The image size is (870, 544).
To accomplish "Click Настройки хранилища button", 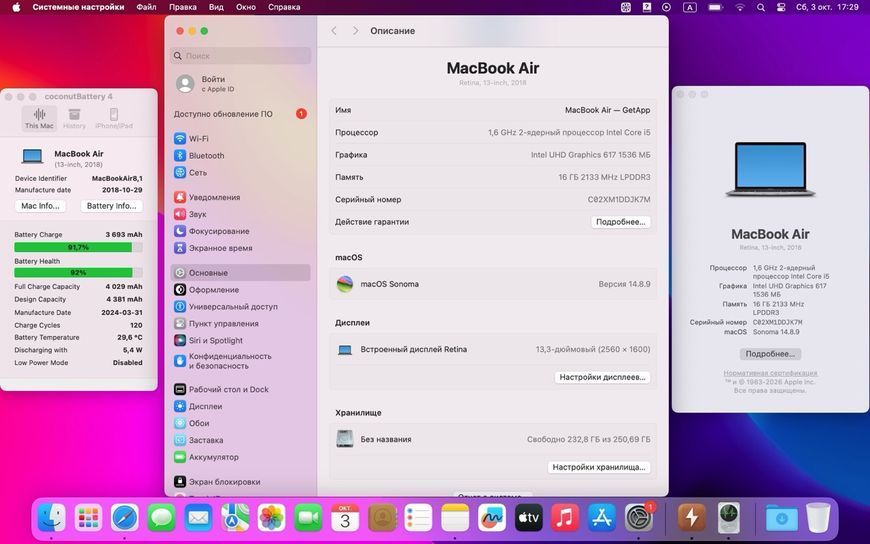I will tap(599, 467).
